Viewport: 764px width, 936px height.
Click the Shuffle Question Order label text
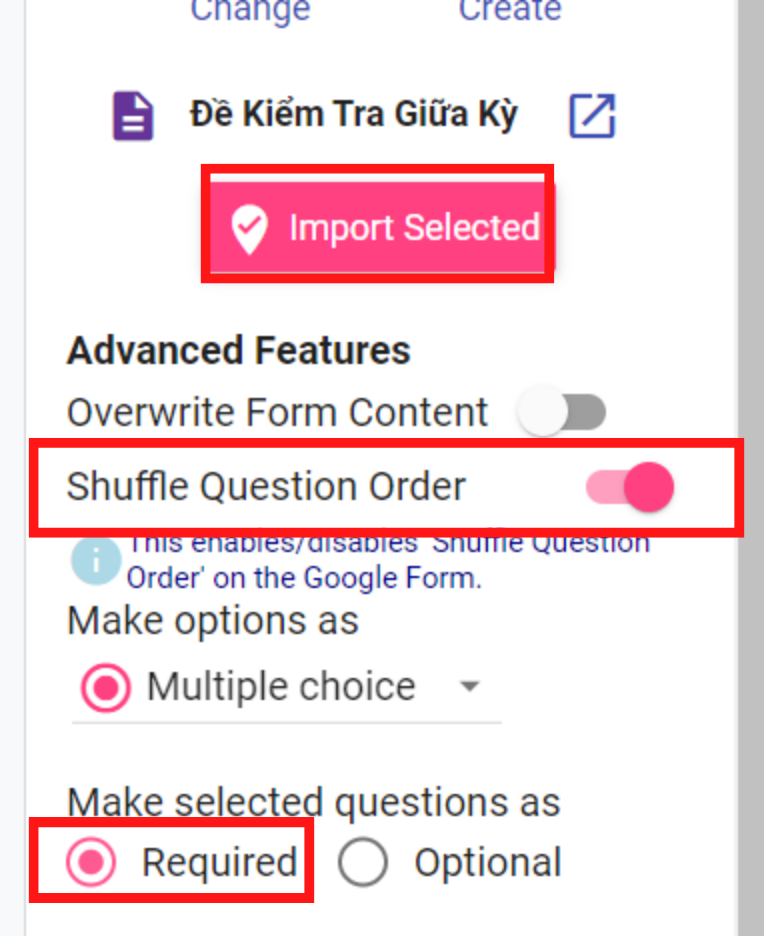click(x=266, y=487)
